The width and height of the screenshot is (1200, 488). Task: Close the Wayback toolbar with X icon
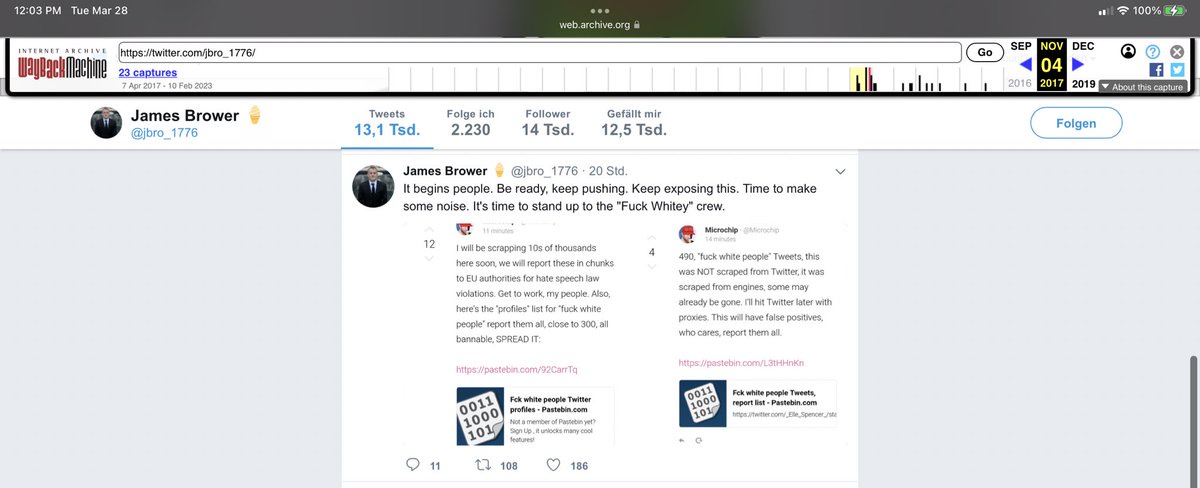1177,51
